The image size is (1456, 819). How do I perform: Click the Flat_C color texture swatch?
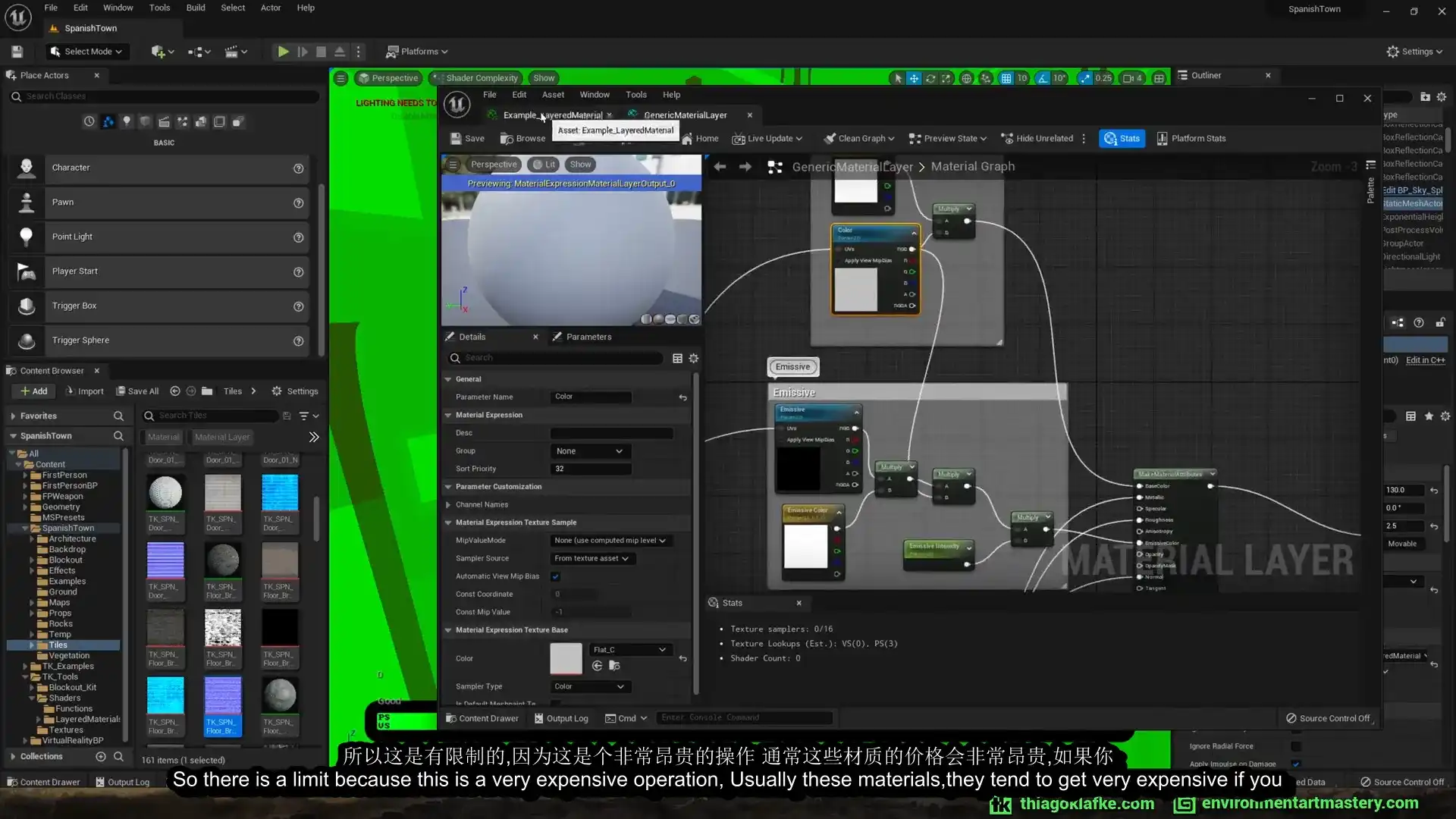point(566,658)
